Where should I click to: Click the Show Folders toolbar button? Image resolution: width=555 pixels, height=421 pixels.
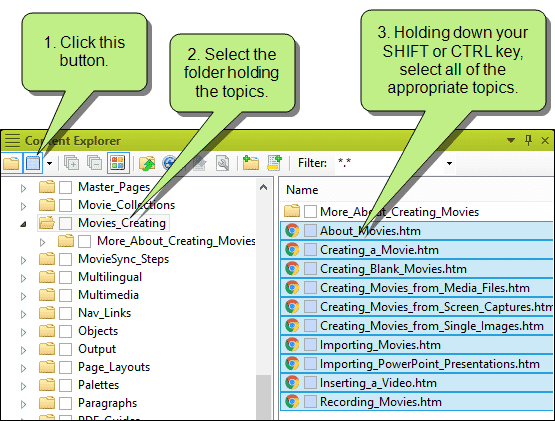point(11,163)
